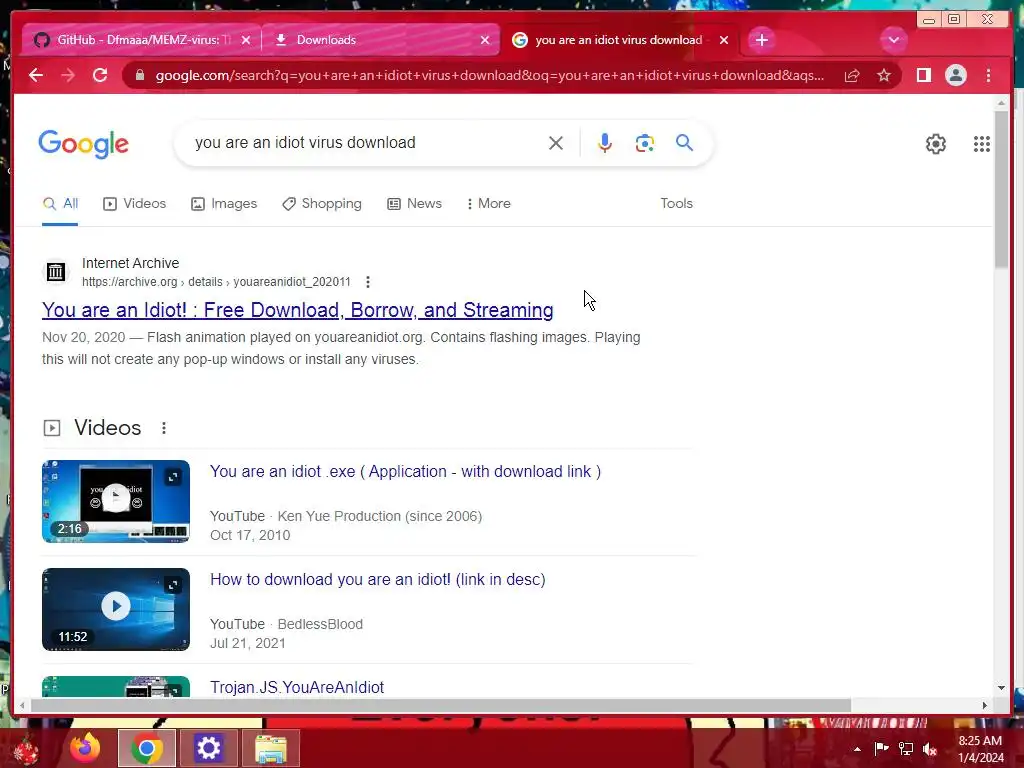Image resolution: width=1024 pixels, height=768 pixels.
Task: Click in the Google search box
Action: (366, 143)
